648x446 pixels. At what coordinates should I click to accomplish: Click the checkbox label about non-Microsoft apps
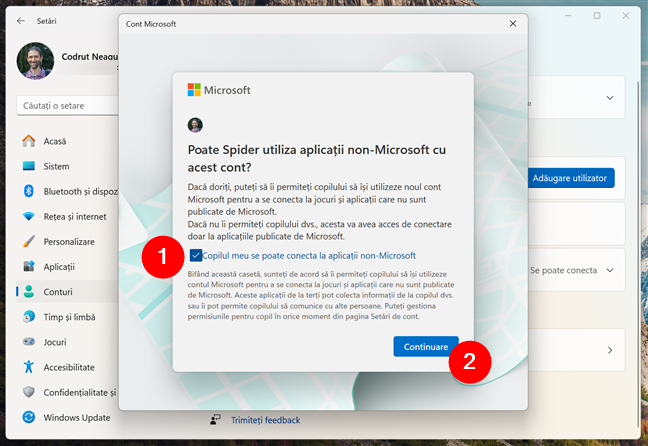click(x=309, y=255)
